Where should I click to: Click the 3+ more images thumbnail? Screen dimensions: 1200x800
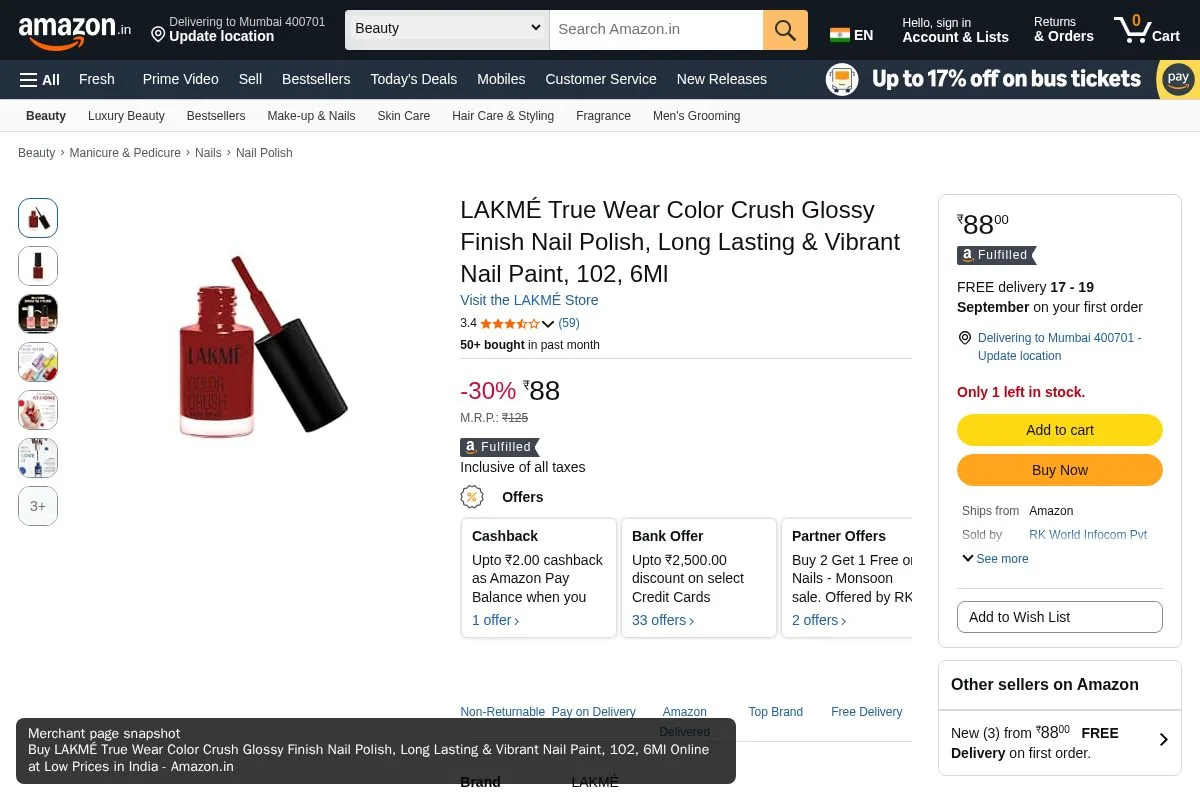click(38, 506)
